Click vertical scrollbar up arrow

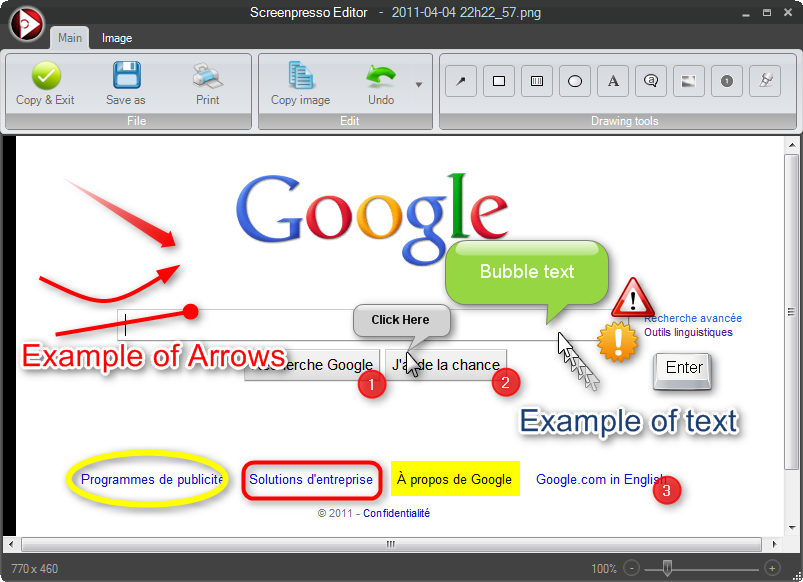point(792,146)
